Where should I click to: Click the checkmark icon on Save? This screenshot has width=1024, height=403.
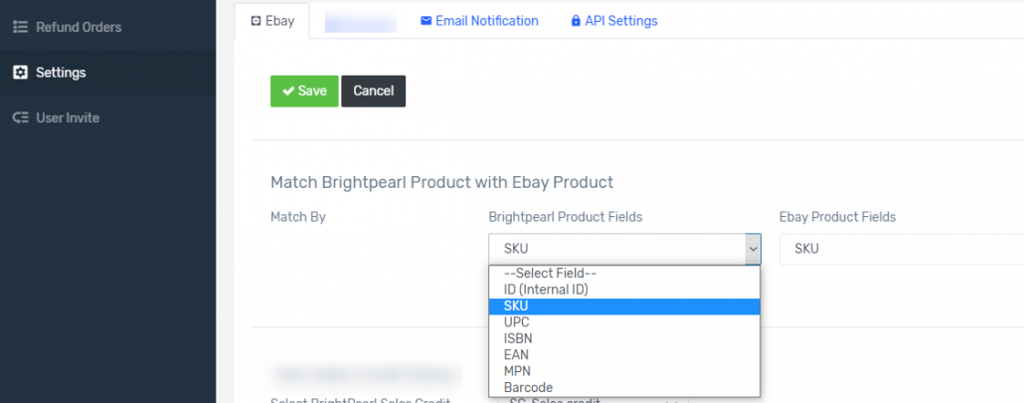(x=288, y=91)
